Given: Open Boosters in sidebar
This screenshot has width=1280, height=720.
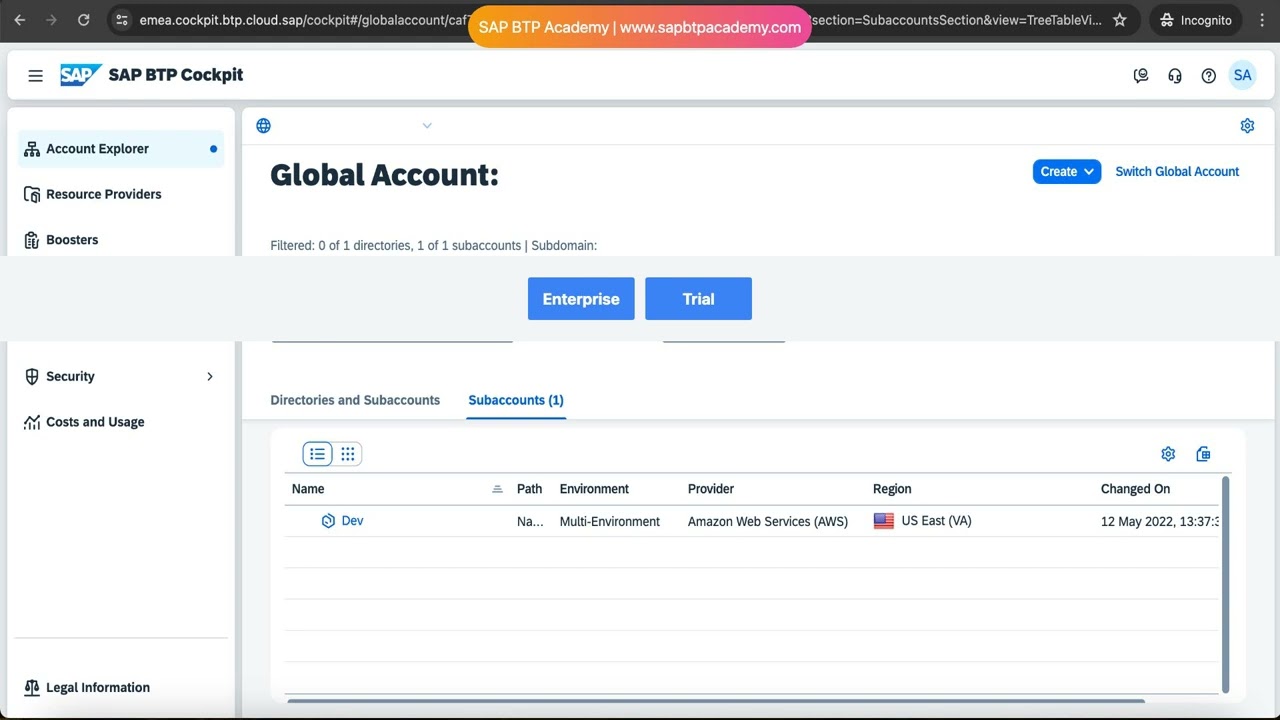Looking at the screenshot, I should point(121,240).
